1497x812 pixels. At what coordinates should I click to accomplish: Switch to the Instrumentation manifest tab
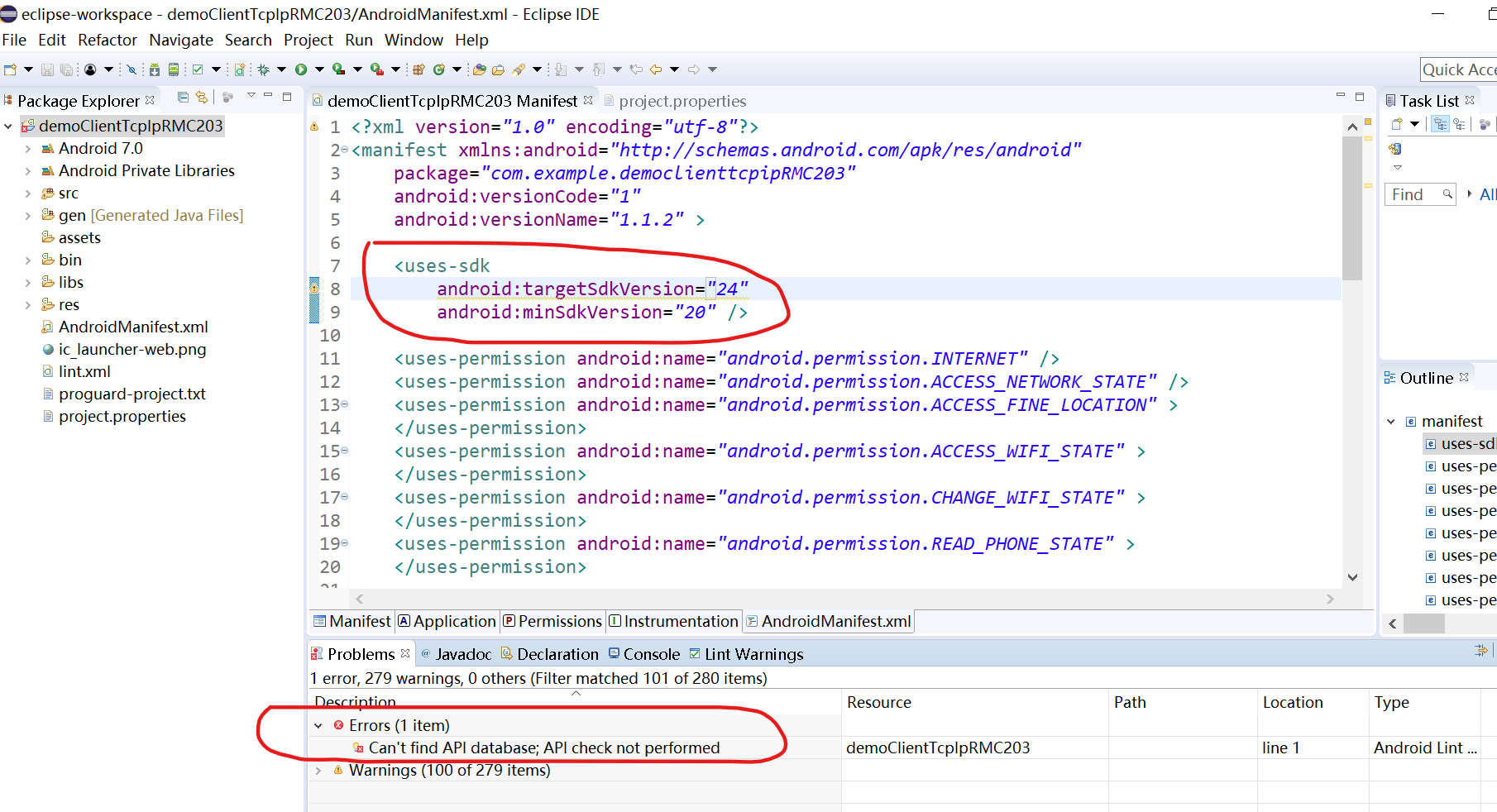click(x=673, y=621)
